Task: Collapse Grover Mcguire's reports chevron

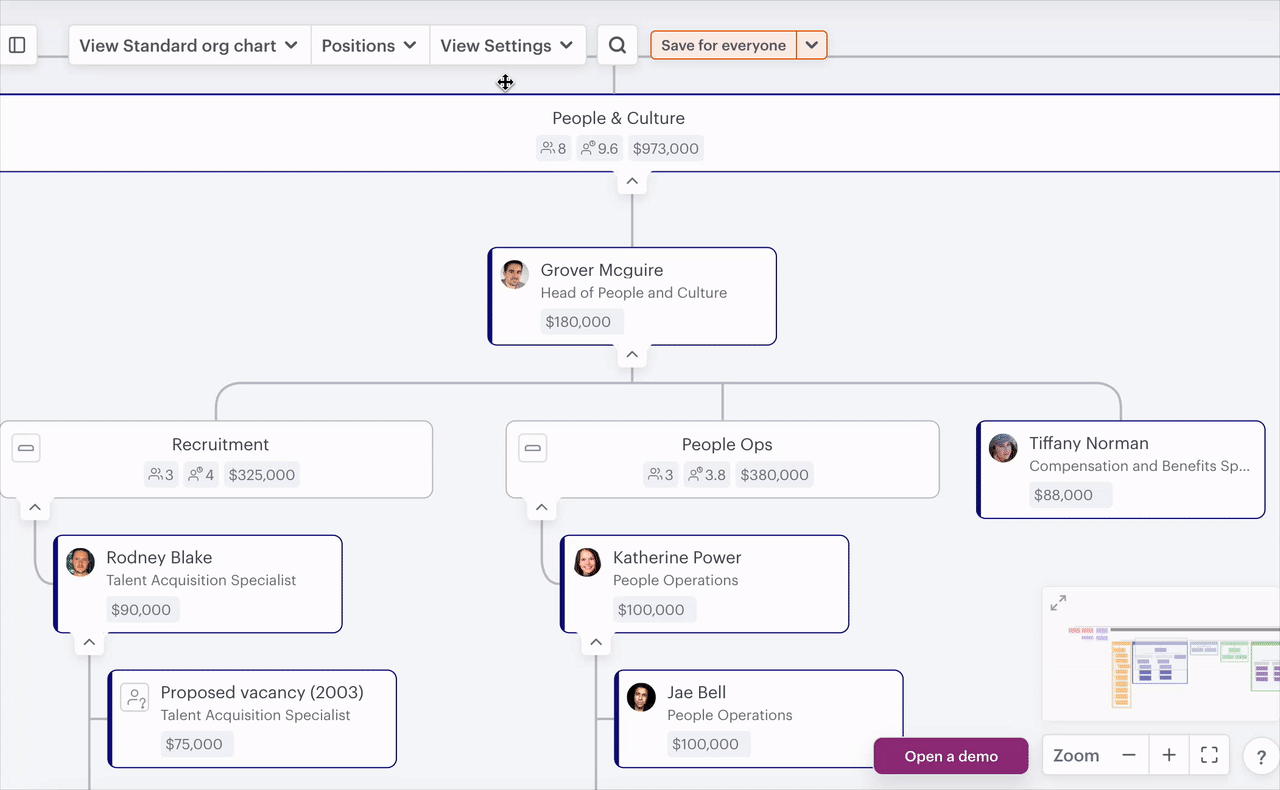Action: 631,353
